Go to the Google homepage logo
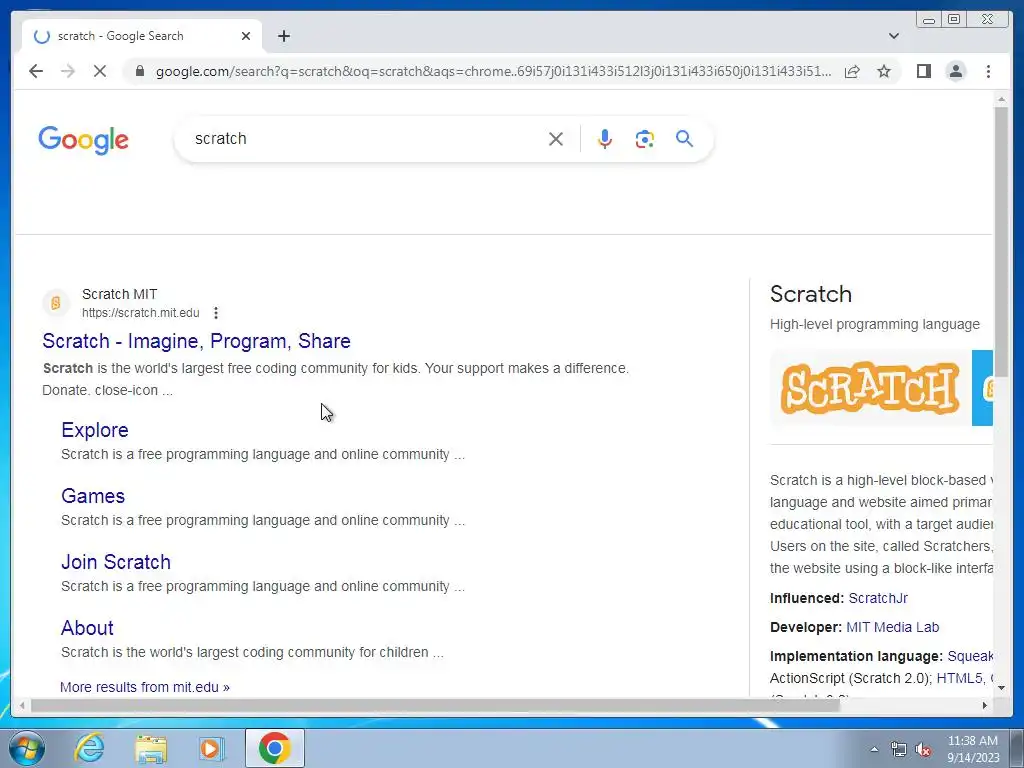The height and width of the screenshot is (768, 1024). pyautogui.click(x=84, y=140)
